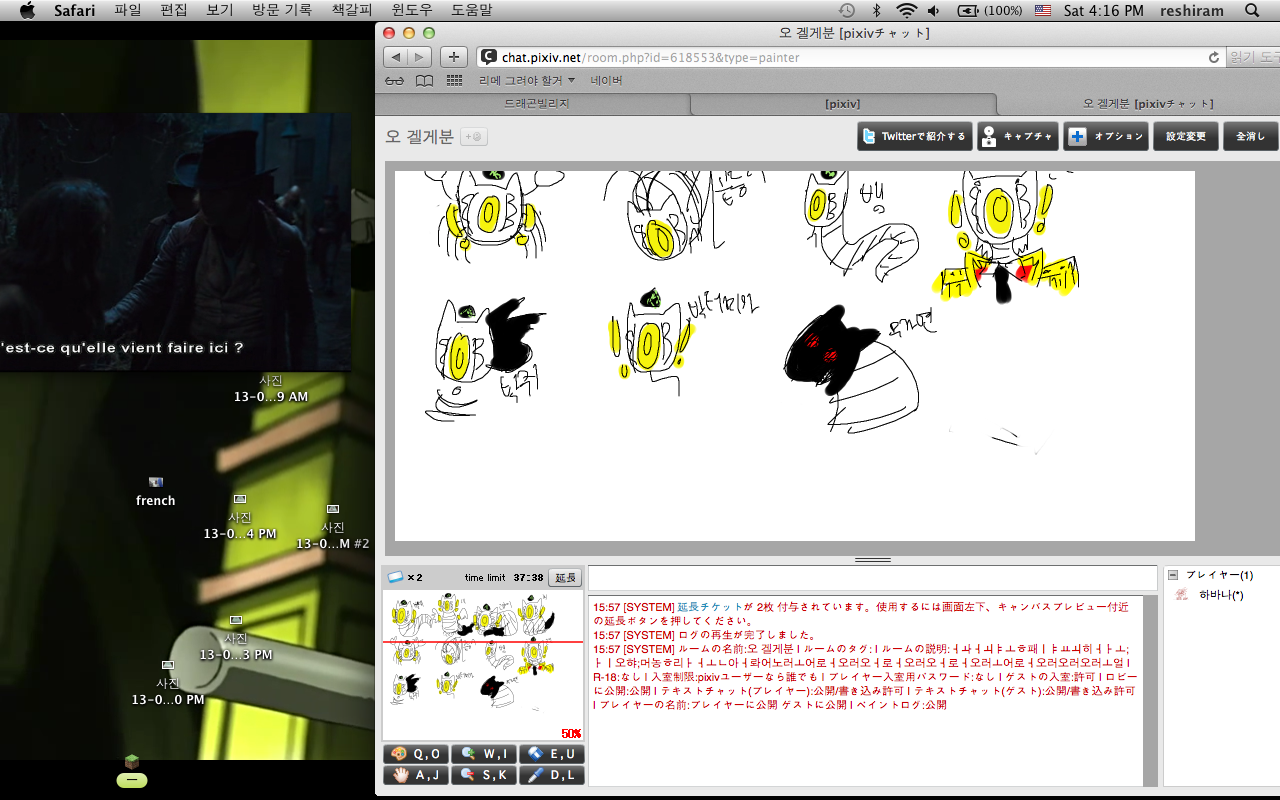This screenshot has height=800, width=1280.
Task: Open Spotlight search magnifier
Action: coord(1252,11)
